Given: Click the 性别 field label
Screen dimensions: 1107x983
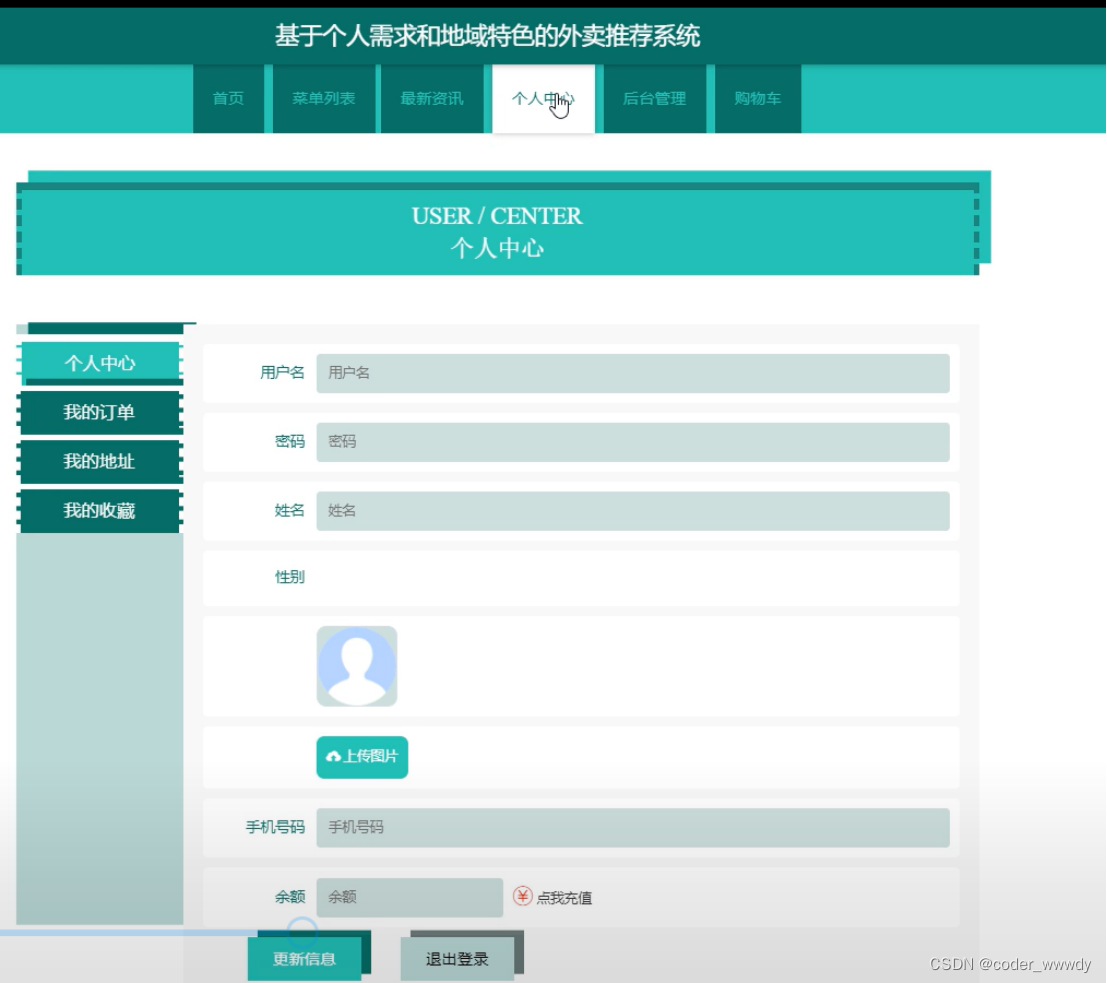Looking at the screenshot, I should coord(289,577).
